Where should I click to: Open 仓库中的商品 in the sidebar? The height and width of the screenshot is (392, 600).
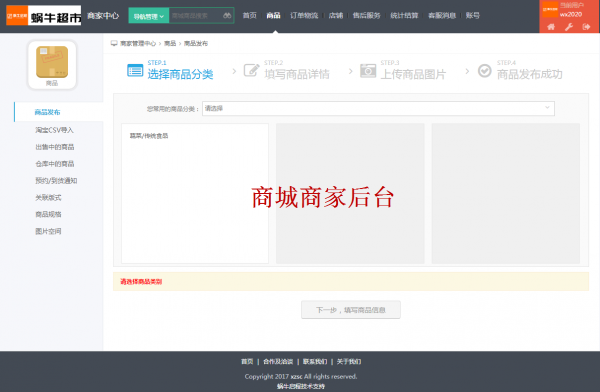tap(55, 164)
